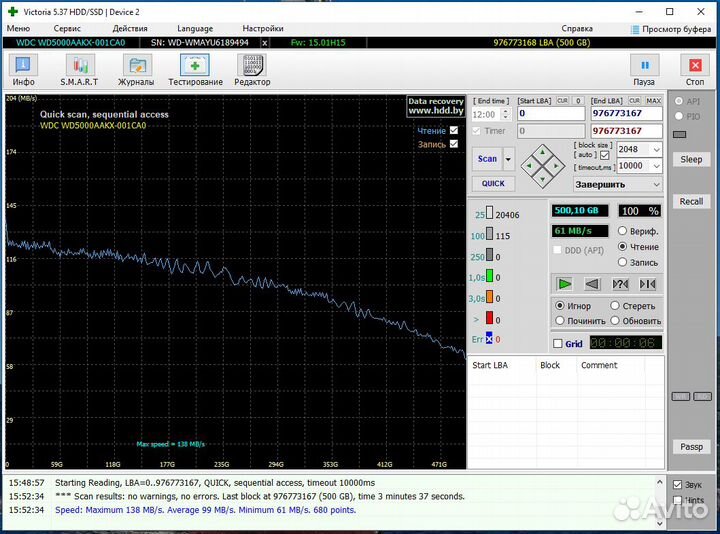Click the End LBA top input field

626,113
